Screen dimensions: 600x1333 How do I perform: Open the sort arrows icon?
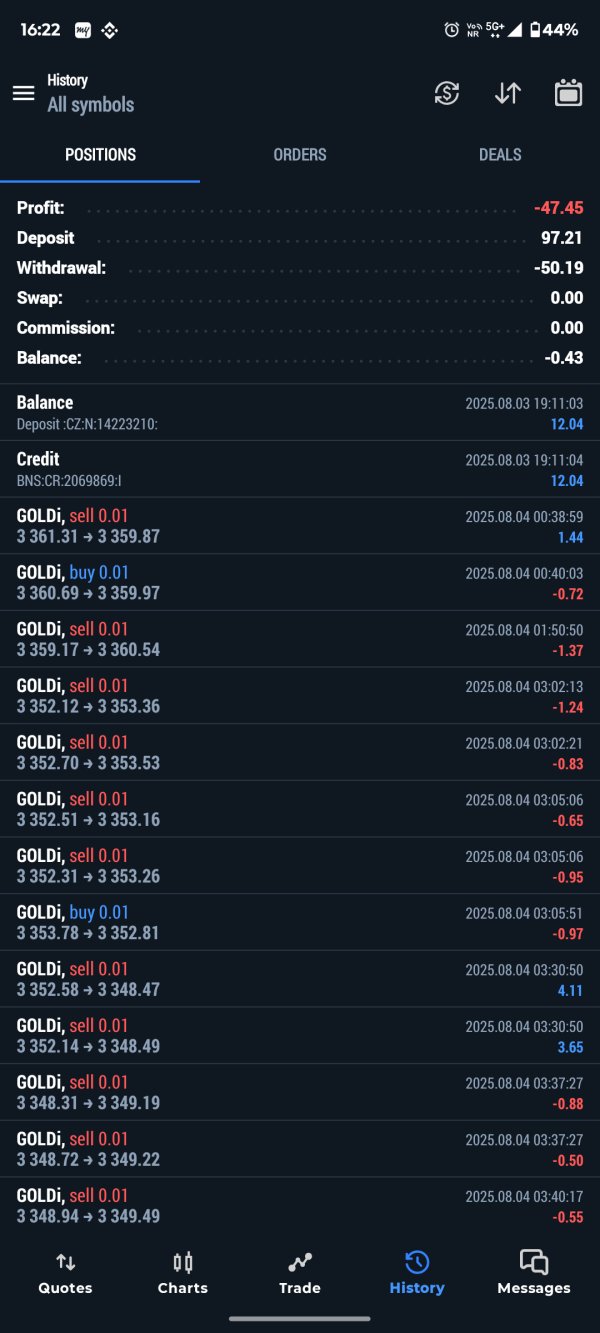[x=508, y=93]
